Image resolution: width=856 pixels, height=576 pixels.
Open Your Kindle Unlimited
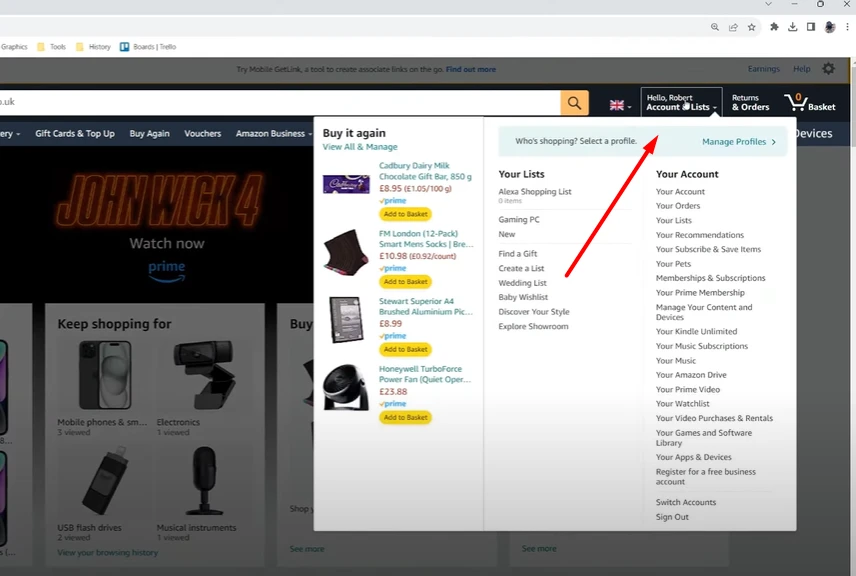coord(696,331)
